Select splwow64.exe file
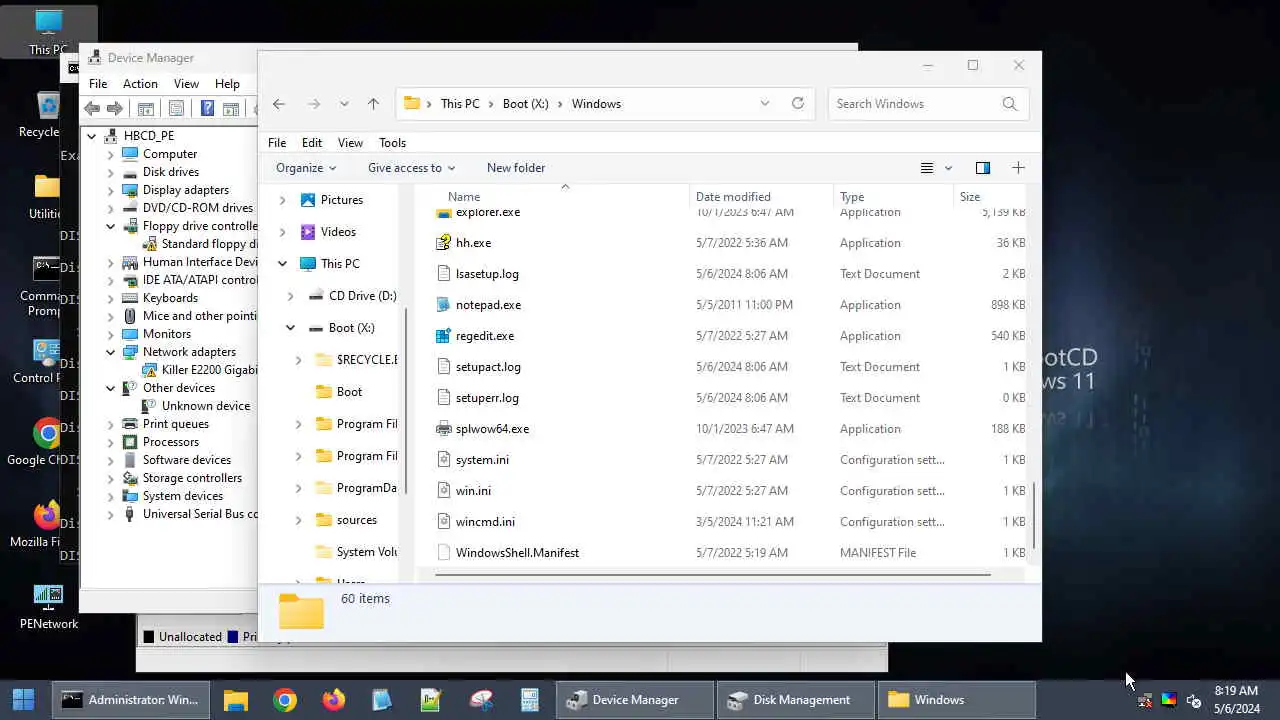 pyautogui.click(x=492, y=429)
